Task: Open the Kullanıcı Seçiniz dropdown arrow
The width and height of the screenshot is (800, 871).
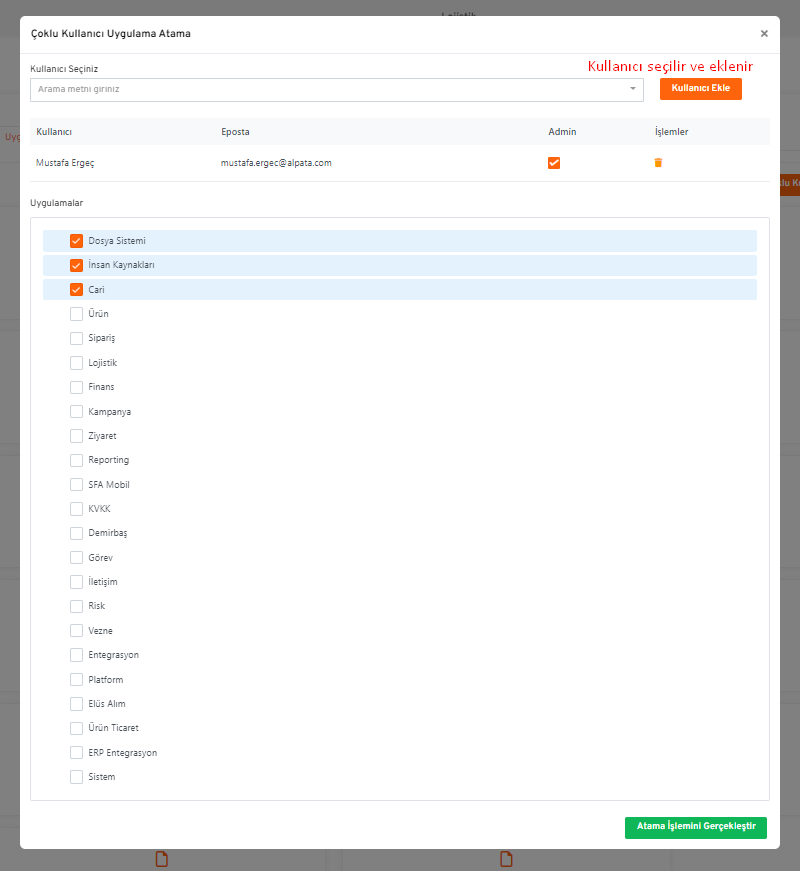Action: (x=633, y=90)
